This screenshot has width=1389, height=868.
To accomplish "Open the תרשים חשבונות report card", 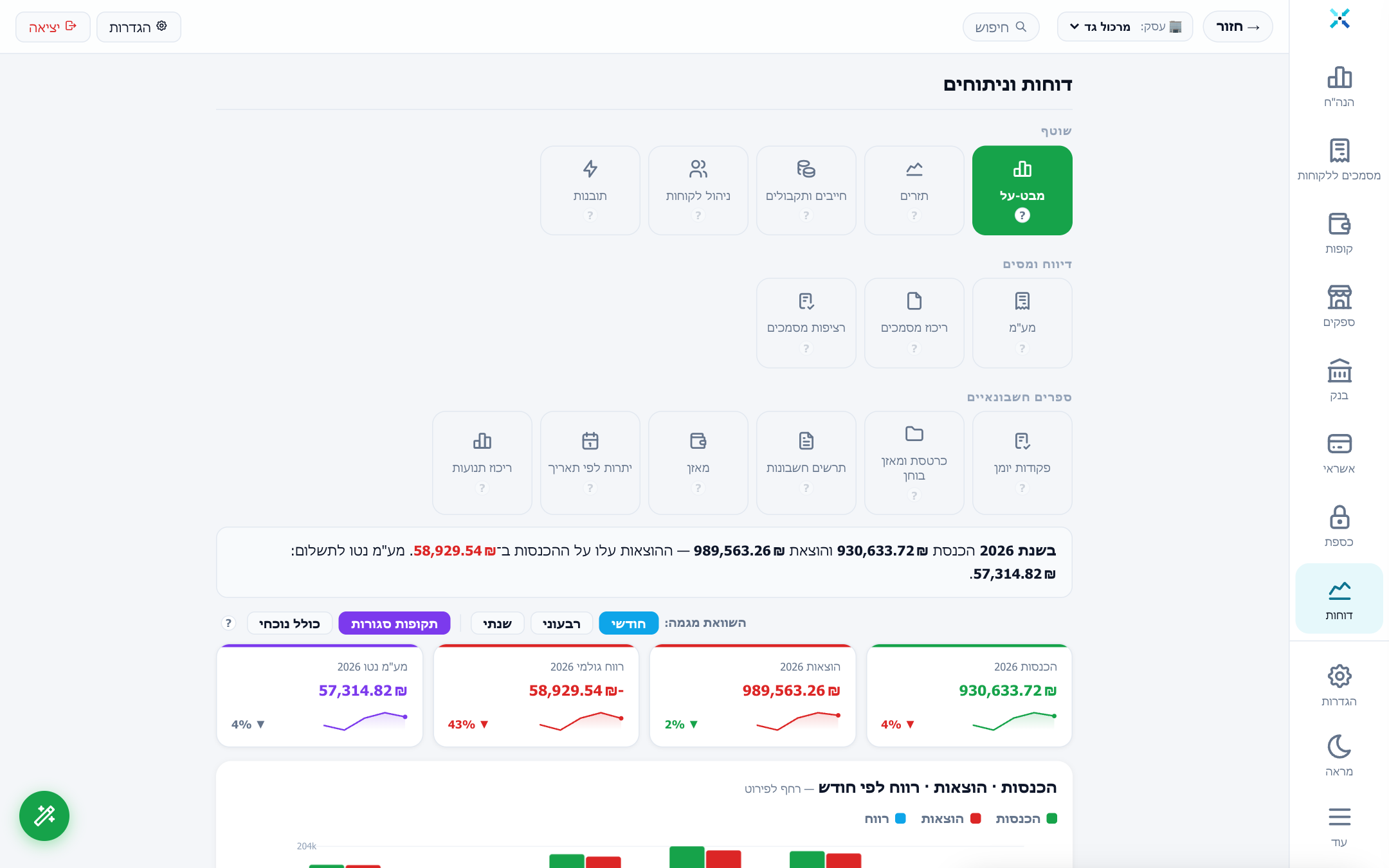I will pos(806,463).
